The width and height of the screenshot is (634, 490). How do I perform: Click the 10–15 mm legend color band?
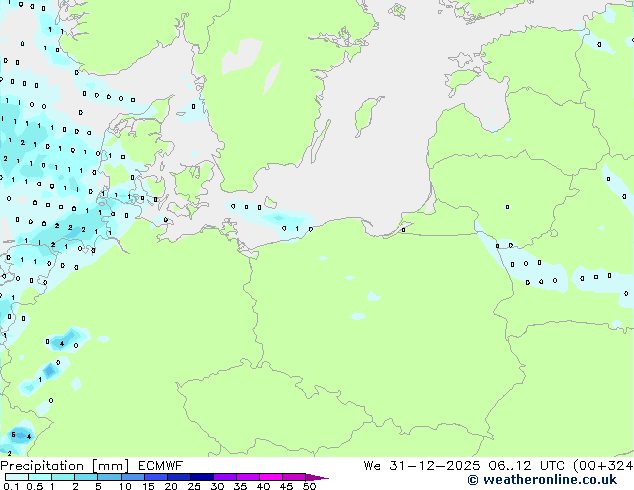132,477
